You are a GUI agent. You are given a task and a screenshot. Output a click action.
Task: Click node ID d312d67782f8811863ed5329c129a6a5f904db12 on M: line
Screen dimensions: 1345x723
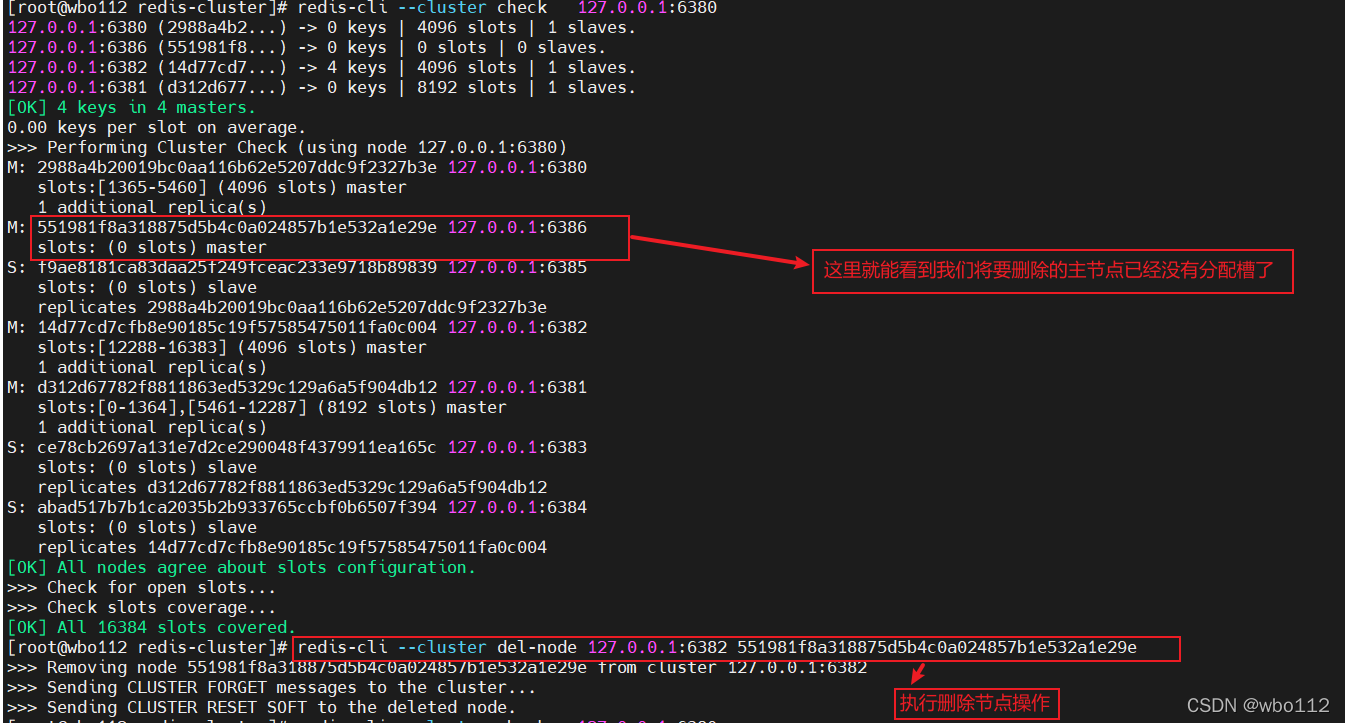tap(237, 387)
